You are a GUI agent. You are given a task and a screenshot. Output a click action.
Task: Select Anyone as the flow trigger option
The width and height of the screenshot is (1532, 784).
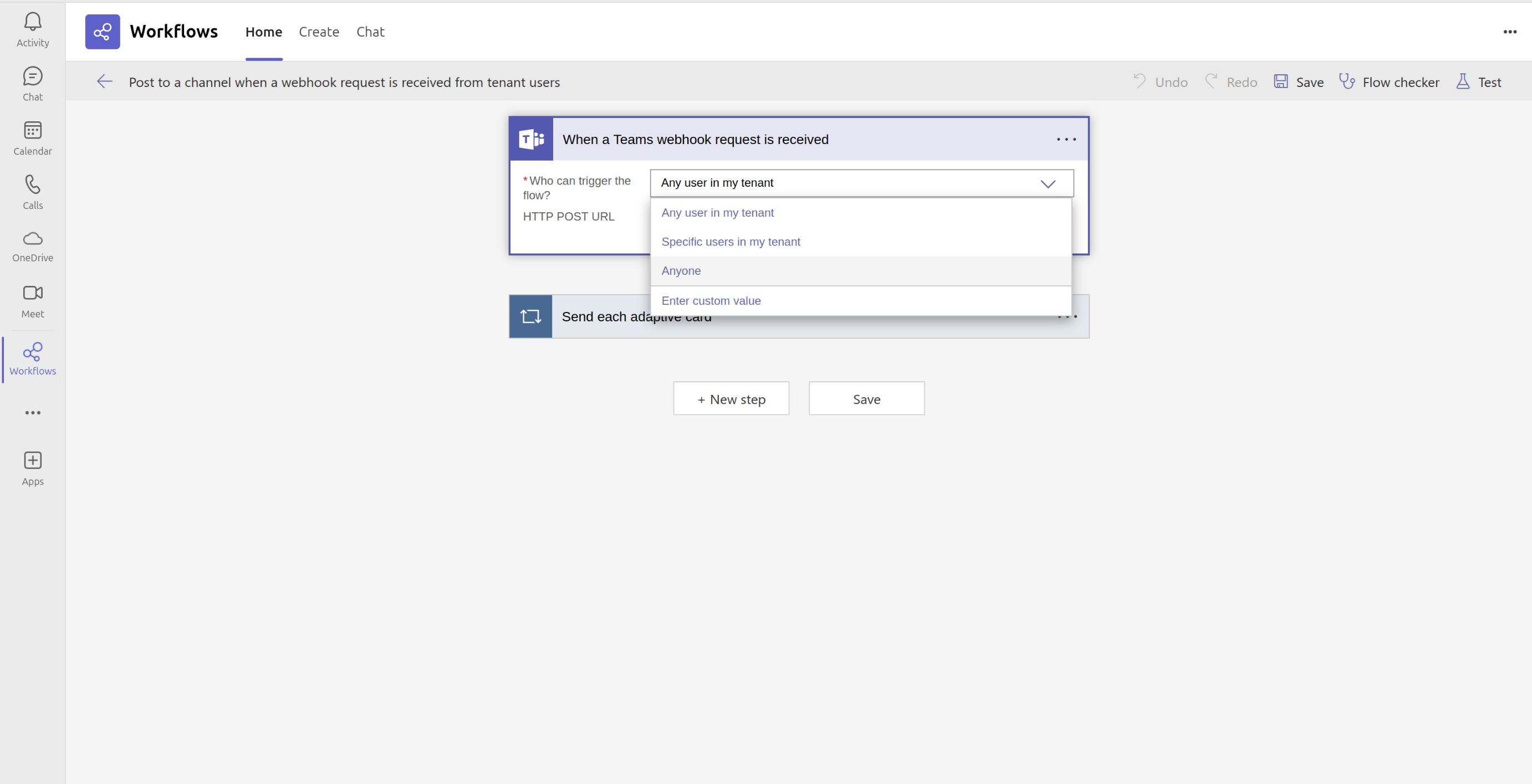[681, 270]
